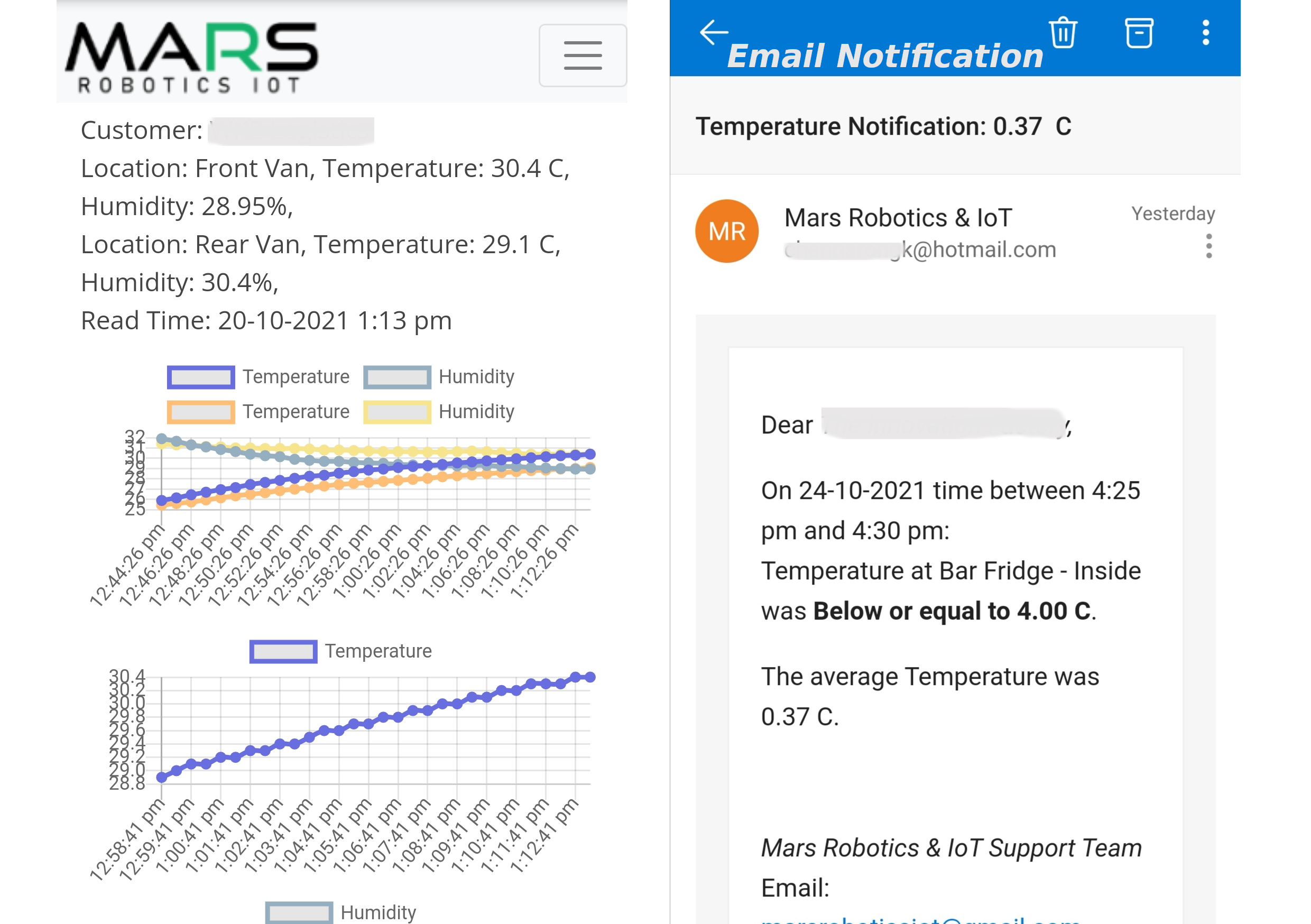Click Location: Front Van reading line
1311x924 pixels.
326,169
